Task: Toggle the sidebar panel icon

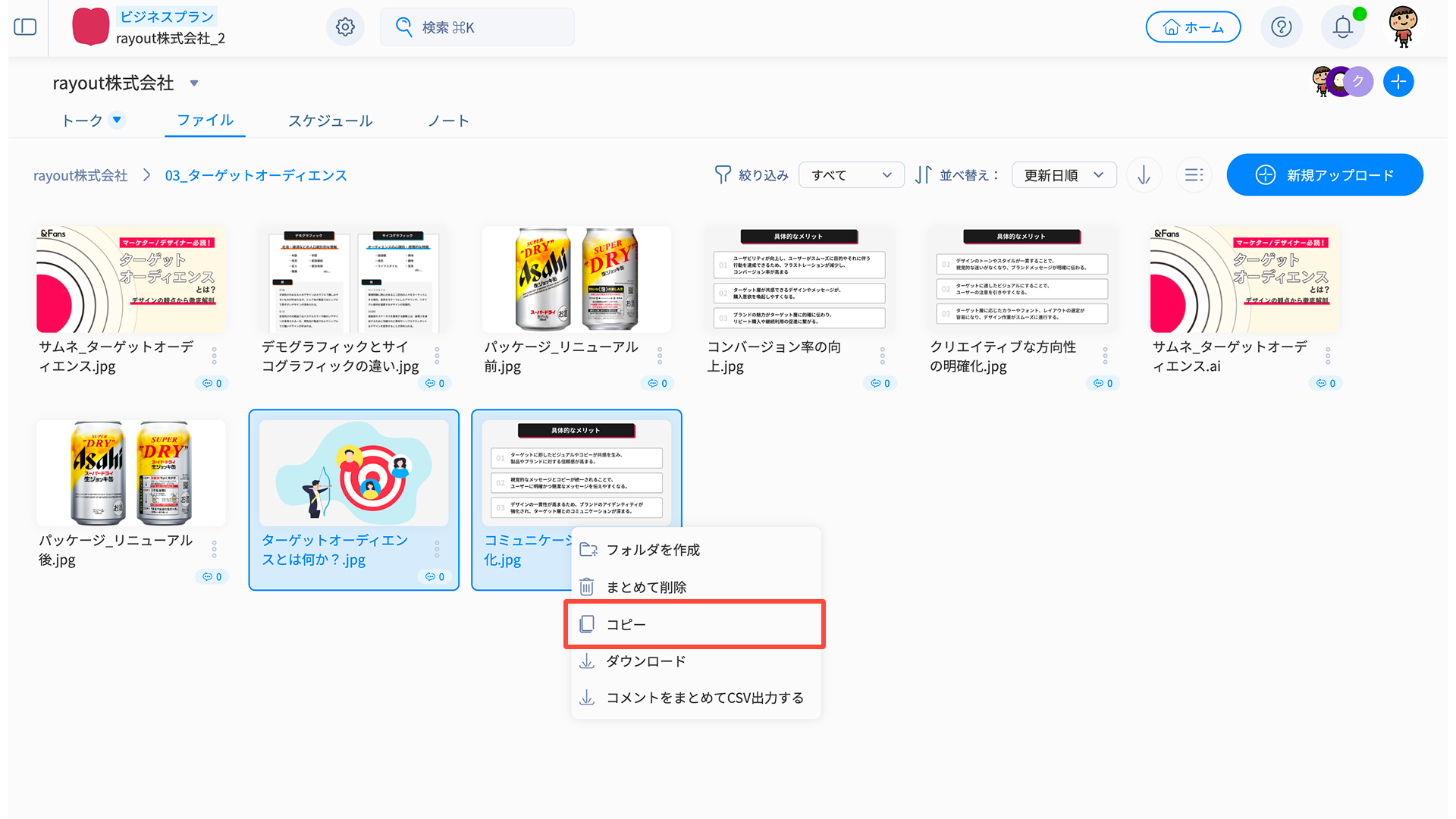Action: [25, 27]
